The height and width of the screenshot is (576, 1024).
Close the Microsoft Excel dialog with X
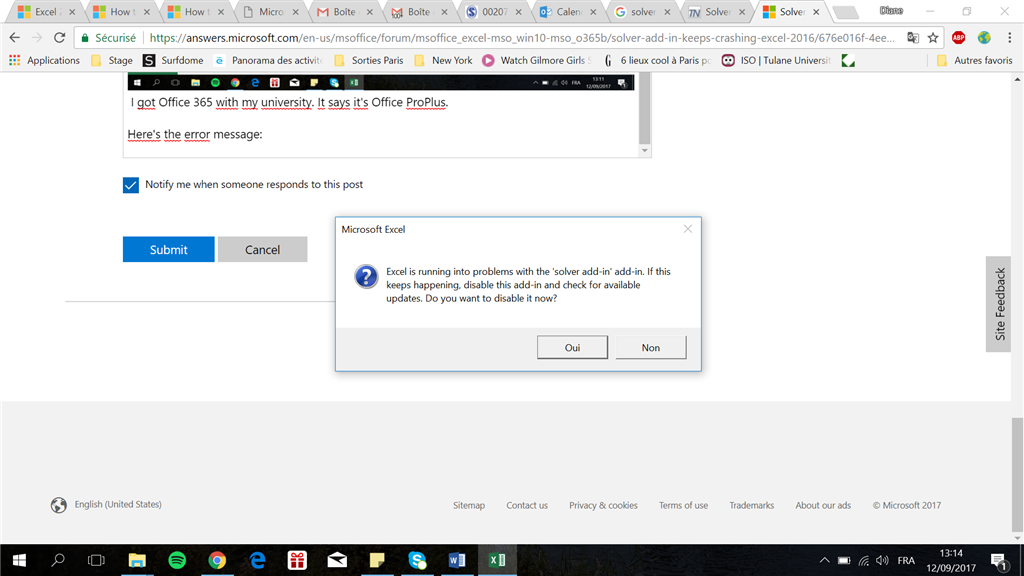coord(688,229)
